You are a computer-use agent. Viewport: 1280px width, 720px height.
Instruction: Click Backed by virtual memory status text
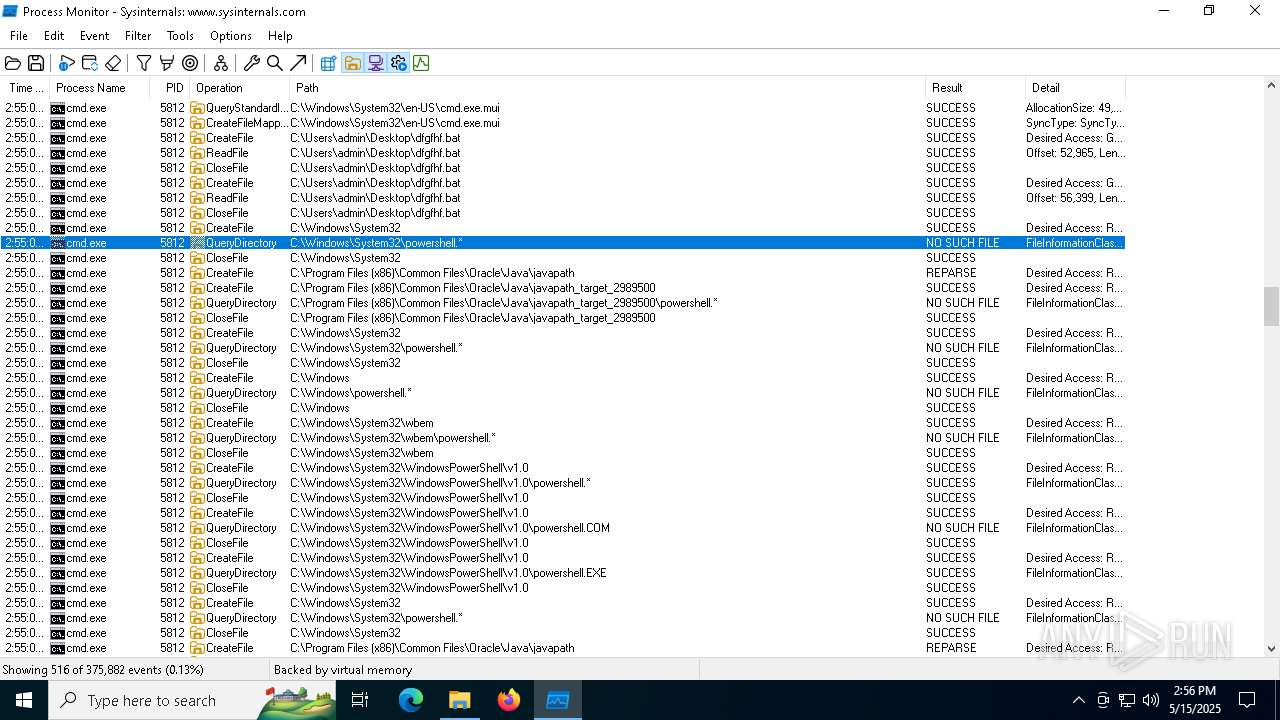click(x=343, y=670)
